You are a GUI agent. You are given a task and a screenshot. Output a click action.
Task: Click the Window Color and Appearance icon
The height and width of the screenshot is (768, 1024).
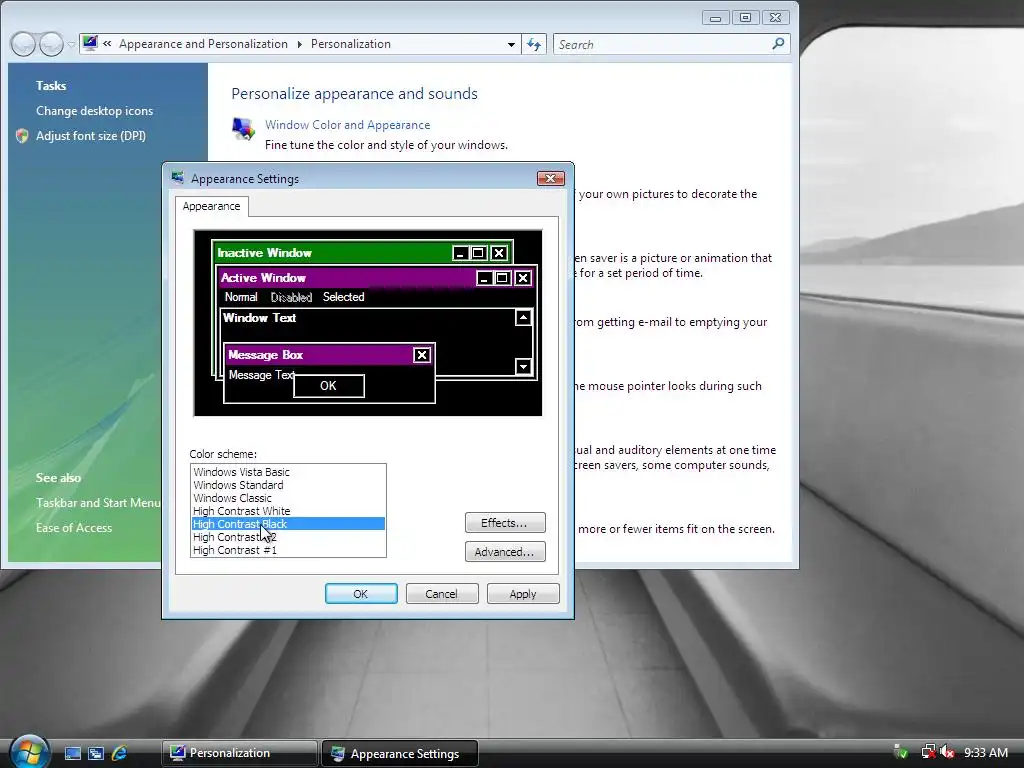coord(244,129)
